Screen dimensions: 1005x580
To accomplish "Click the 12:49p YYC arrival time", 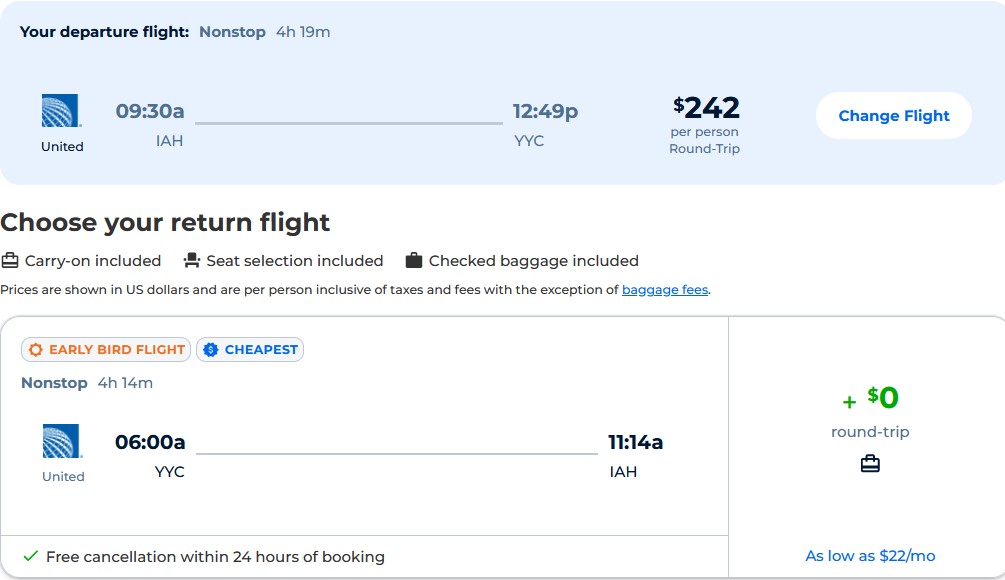I will click(545, 111).
